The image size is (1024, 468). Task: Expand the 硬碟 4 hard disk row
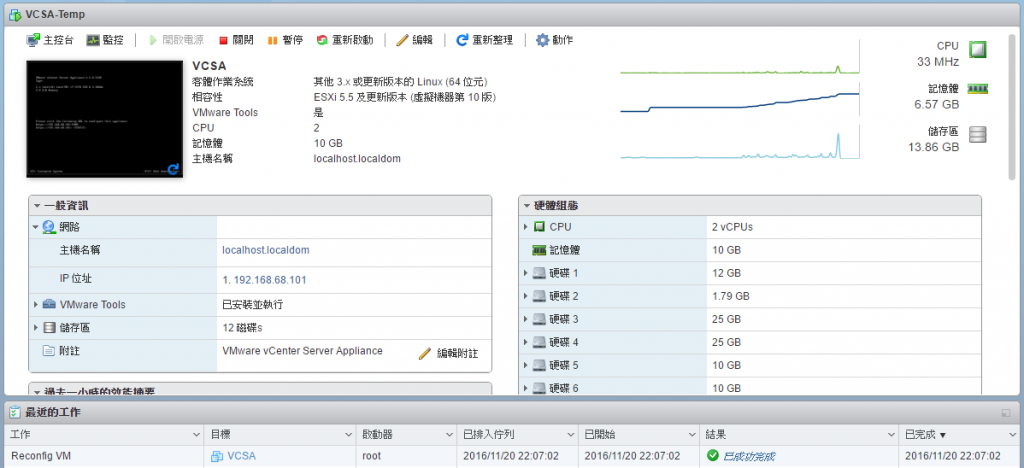coord(526,342)
